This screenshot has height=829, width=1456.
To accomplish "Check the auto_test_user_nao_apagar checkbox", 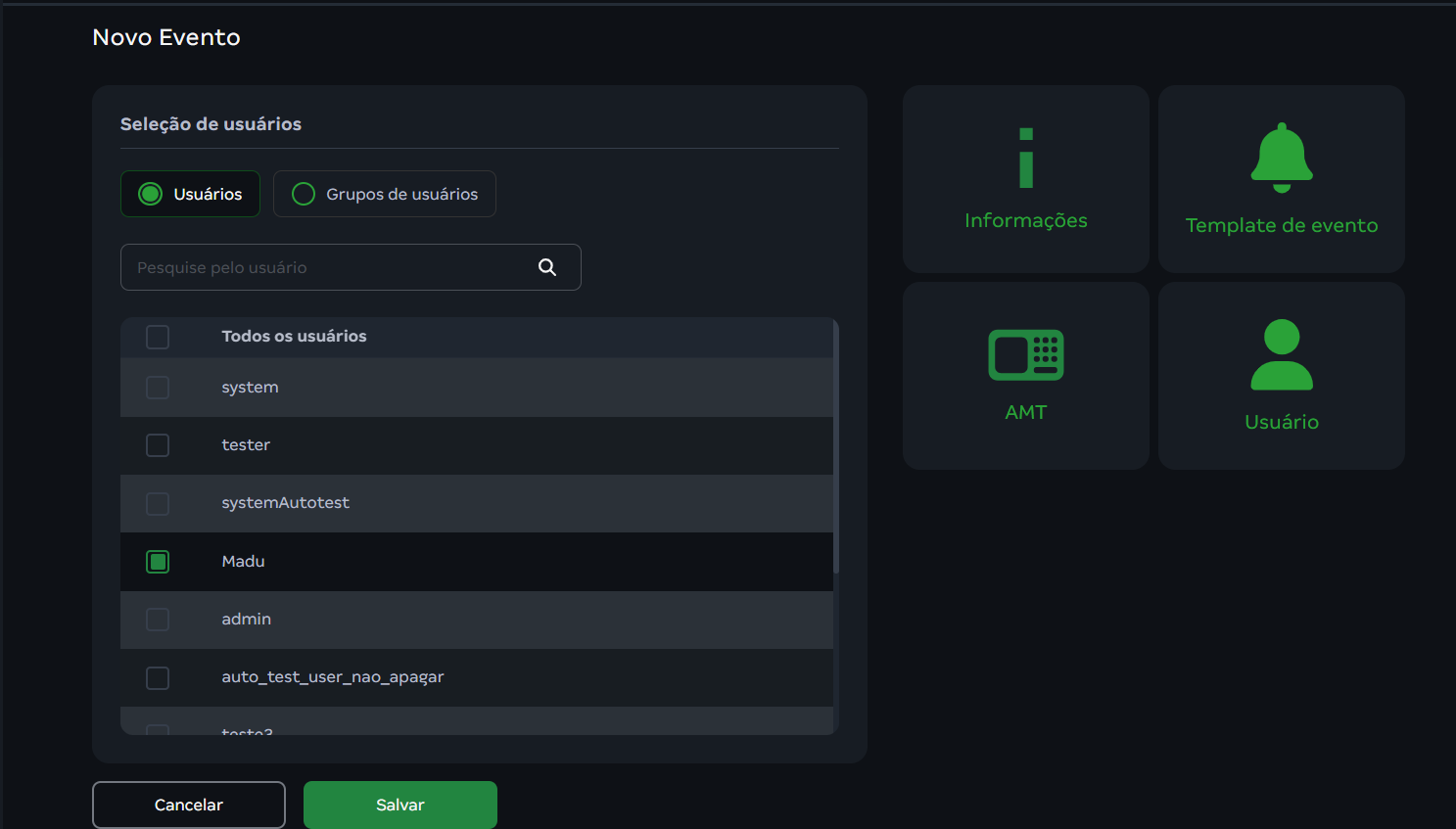I will tap(158, 677).
